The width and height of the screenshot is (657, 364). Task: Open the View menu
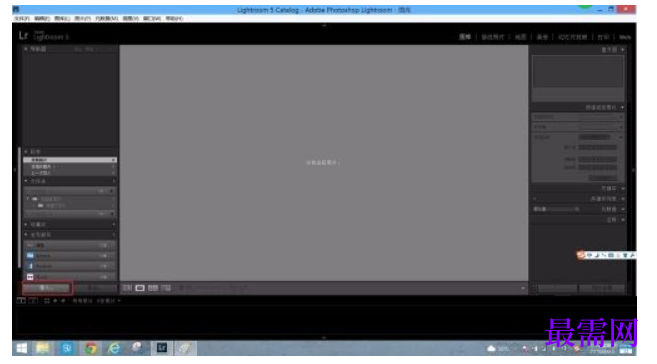130,18
